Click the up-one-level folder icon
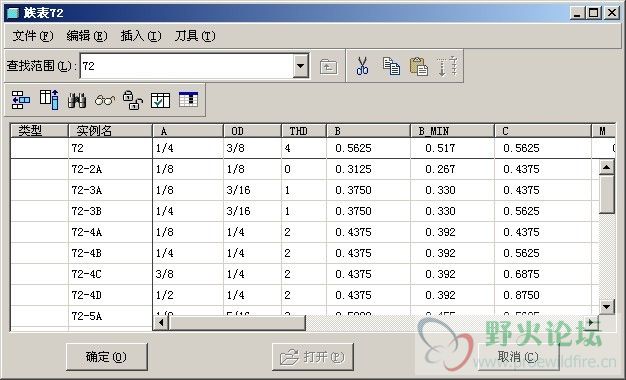Screen dimensions: 626x380 point(328,66)
